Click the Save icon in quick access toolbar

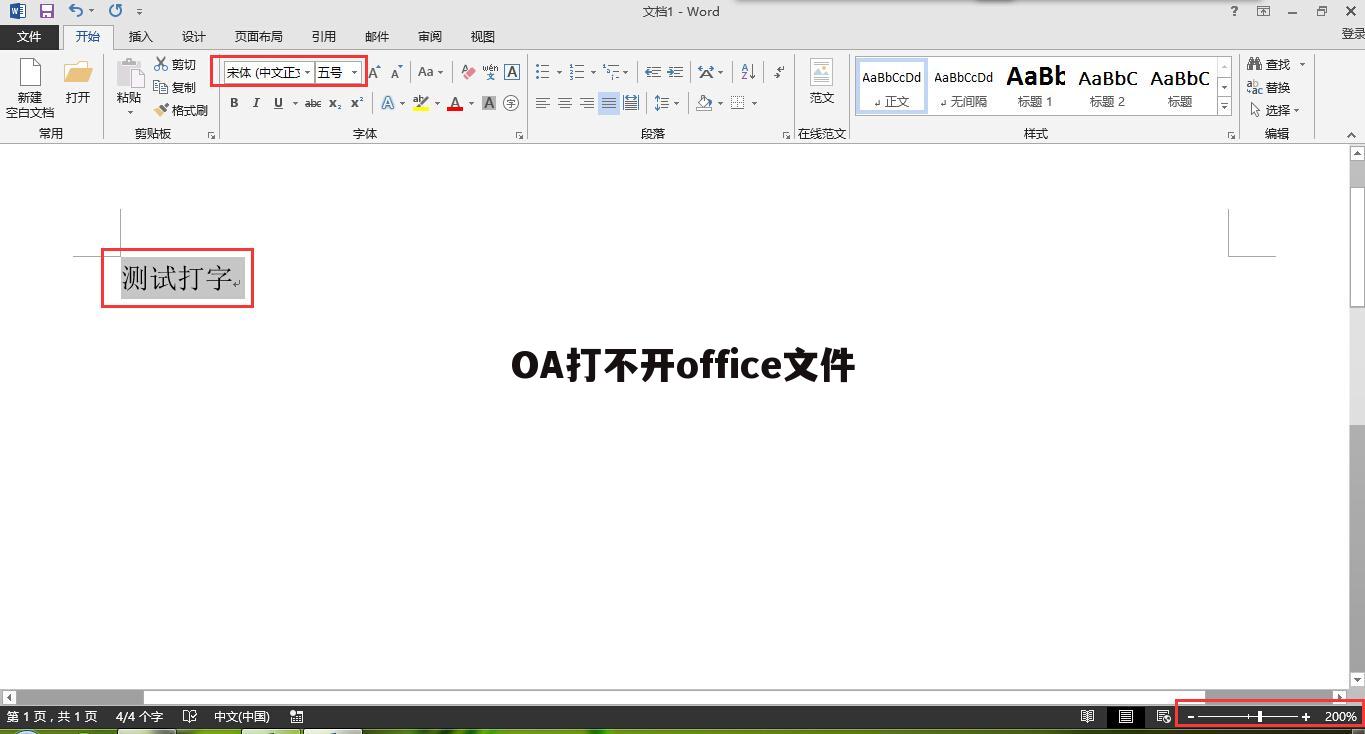[46, 11]
